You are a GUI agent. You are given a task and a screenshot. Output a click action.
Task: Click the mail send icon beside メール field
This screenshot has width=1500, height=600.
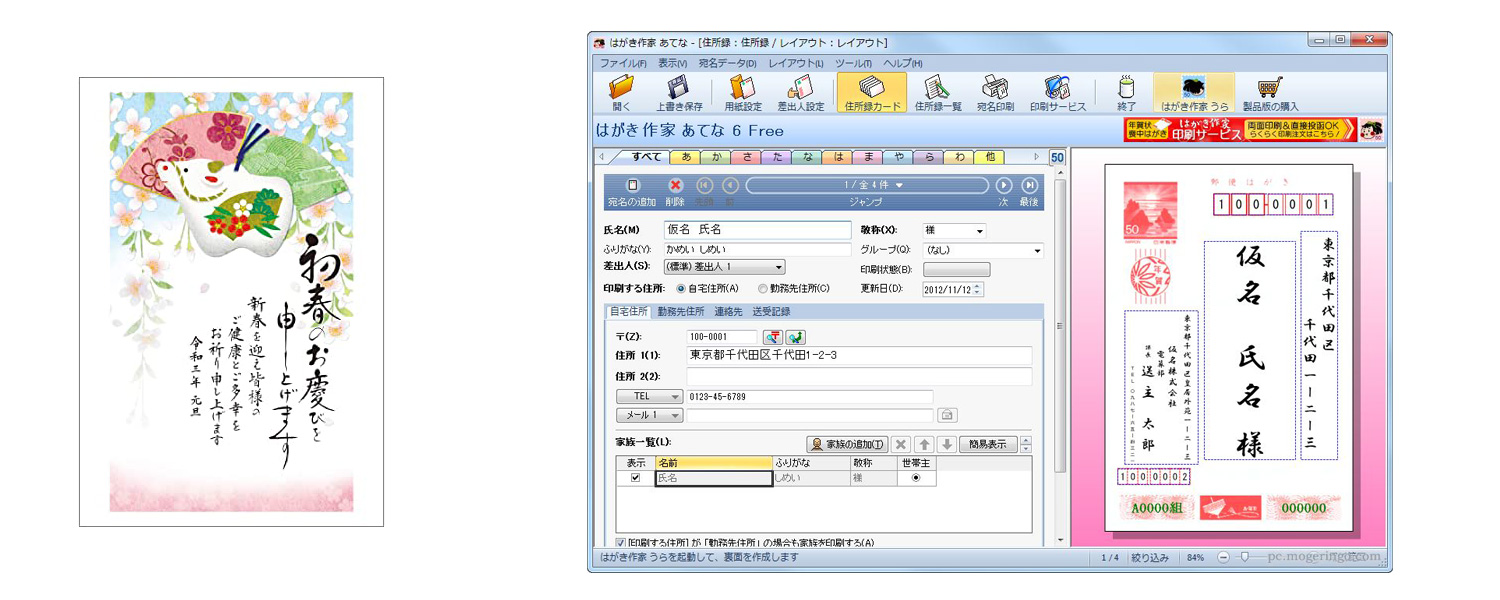[x=946, y=415]
